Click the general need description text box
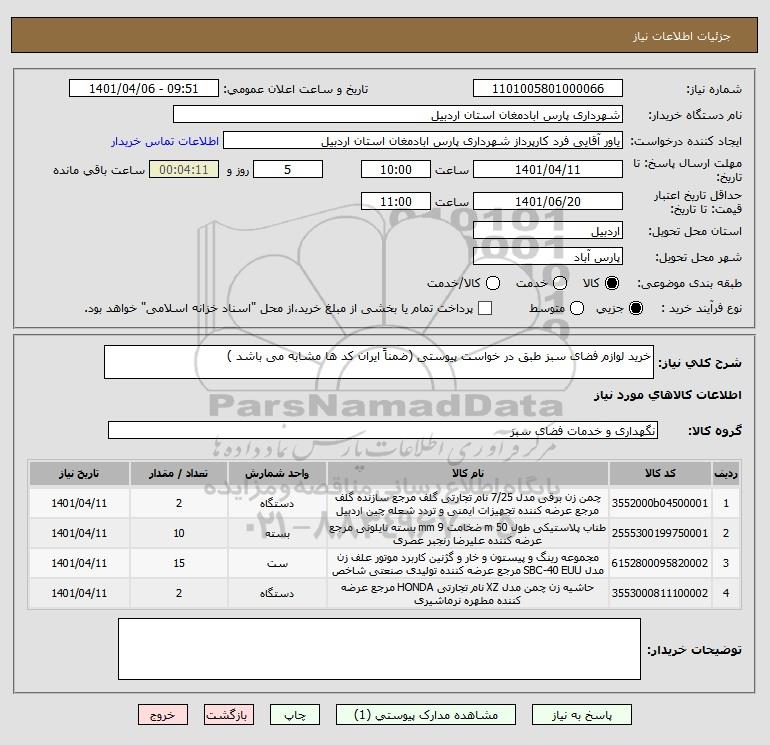This screenshot has width=770, height=745. point(379,362)
